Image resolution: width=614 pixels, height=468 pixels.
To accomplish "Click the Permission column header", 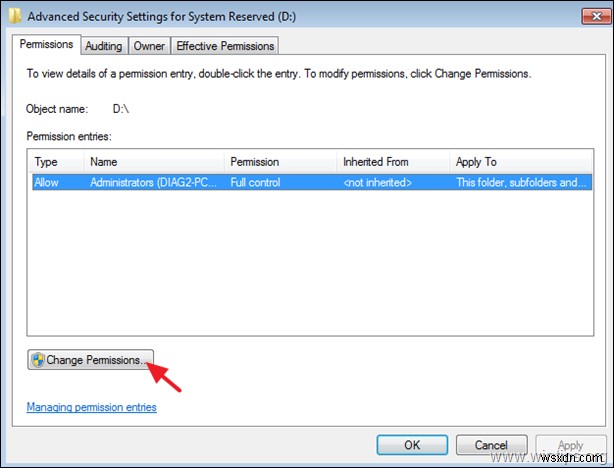I will [280, 161].
